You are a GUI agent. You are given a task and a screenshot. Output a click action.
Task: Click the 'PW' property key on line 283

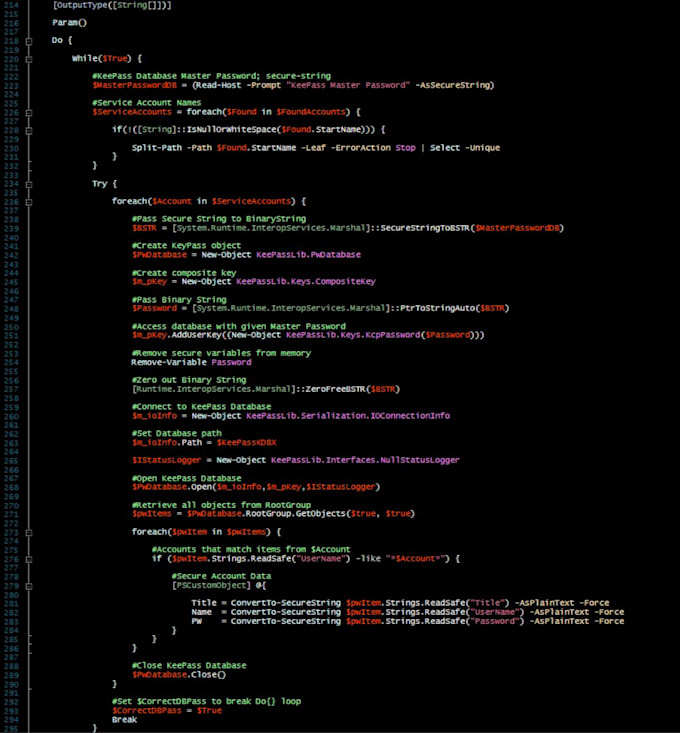coord(197,621)
